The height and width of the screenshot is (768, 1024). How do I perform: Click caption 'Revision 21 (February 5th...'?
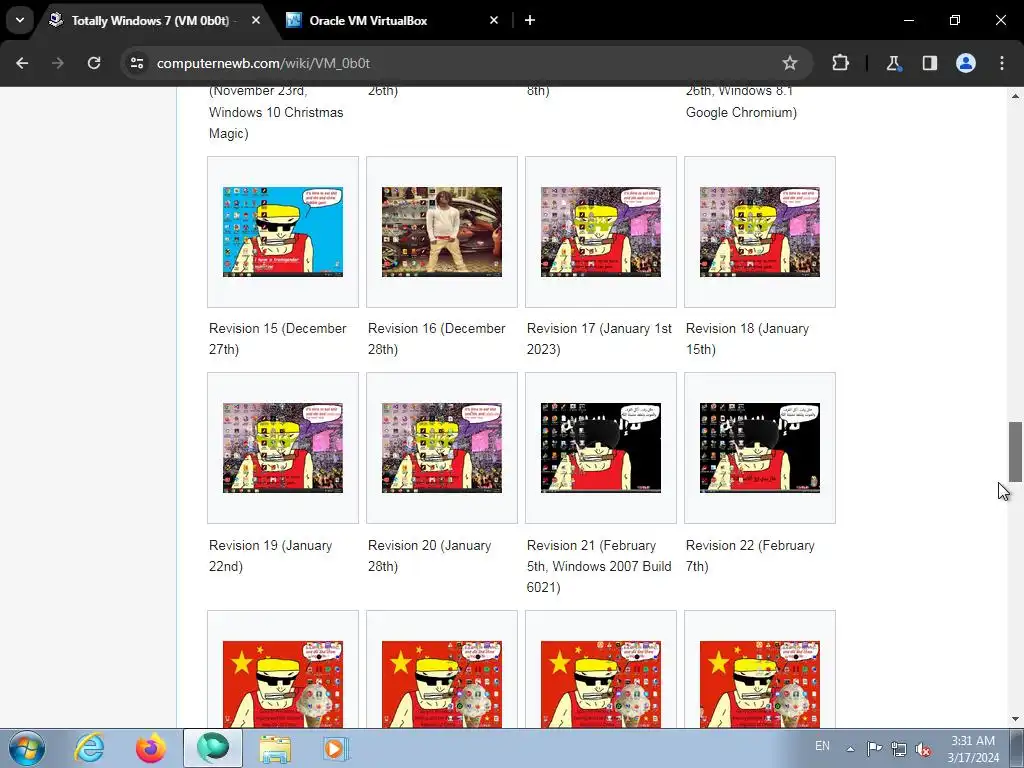tap(599, 566)
